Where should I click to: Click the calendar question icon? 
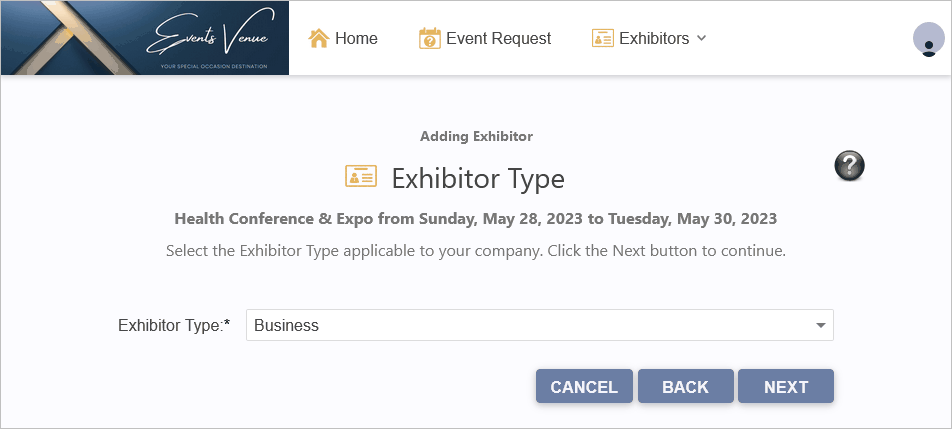430,38
